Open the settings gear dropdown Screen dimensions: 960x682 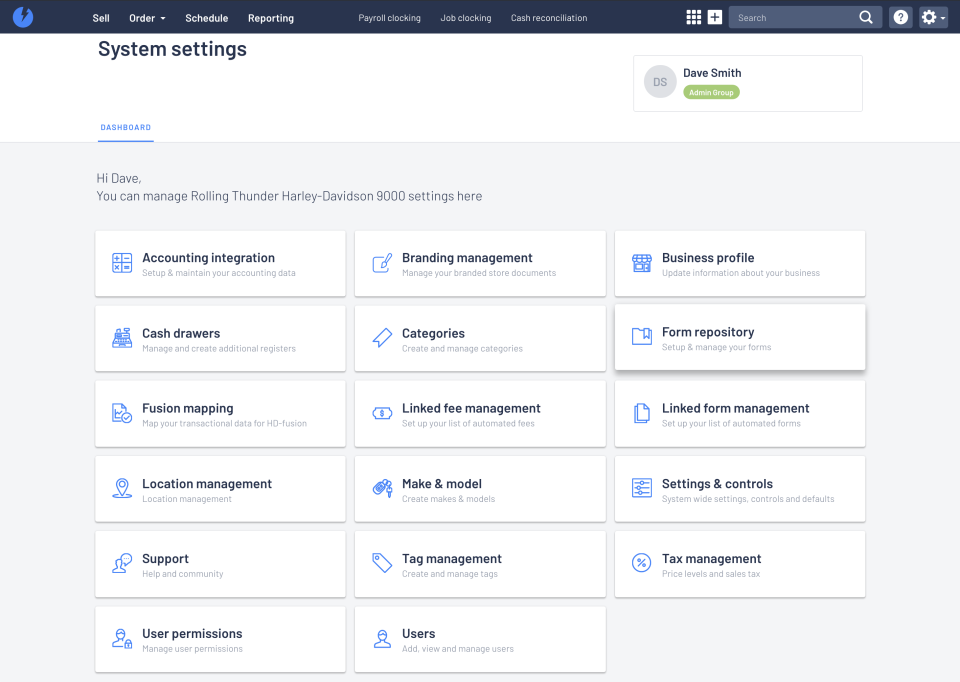pyautogui.click(x=931, y=17)
